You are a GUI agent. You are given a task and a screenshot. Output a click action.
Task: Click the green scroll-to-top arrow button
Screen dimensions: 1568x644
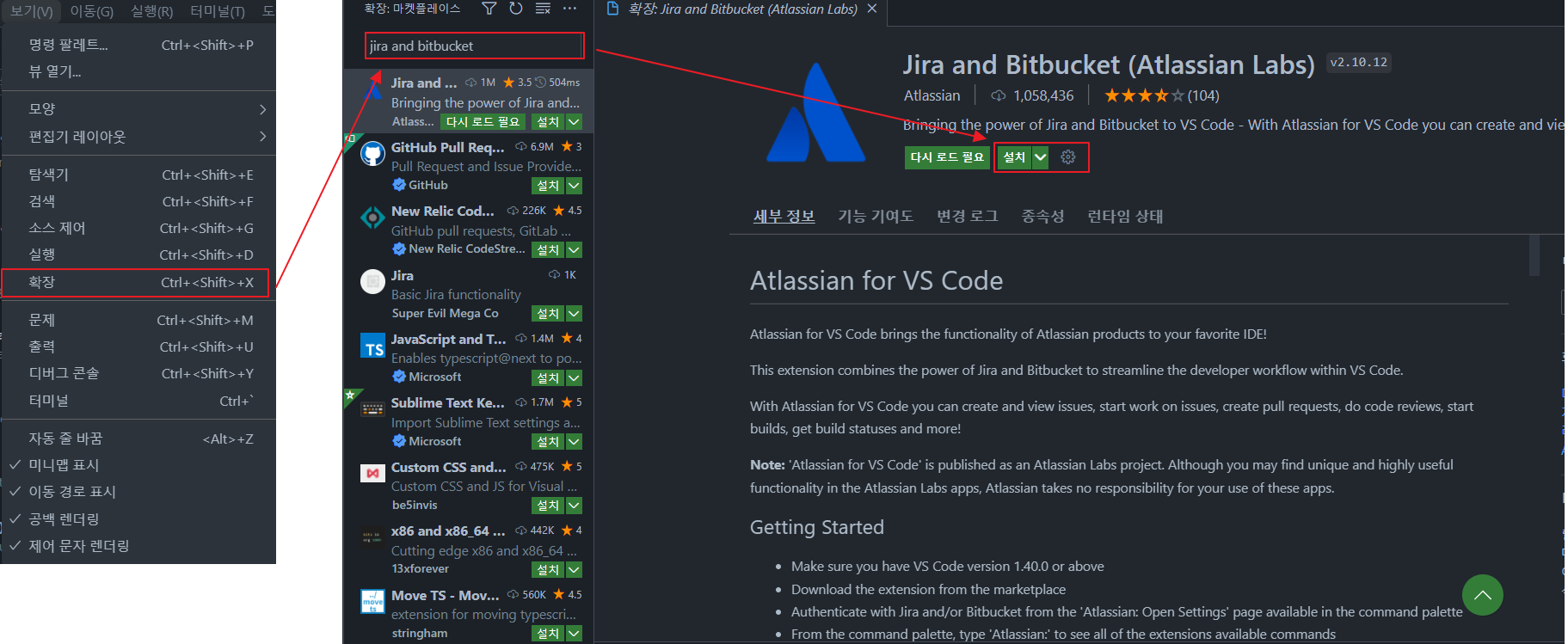point(1482,594)
